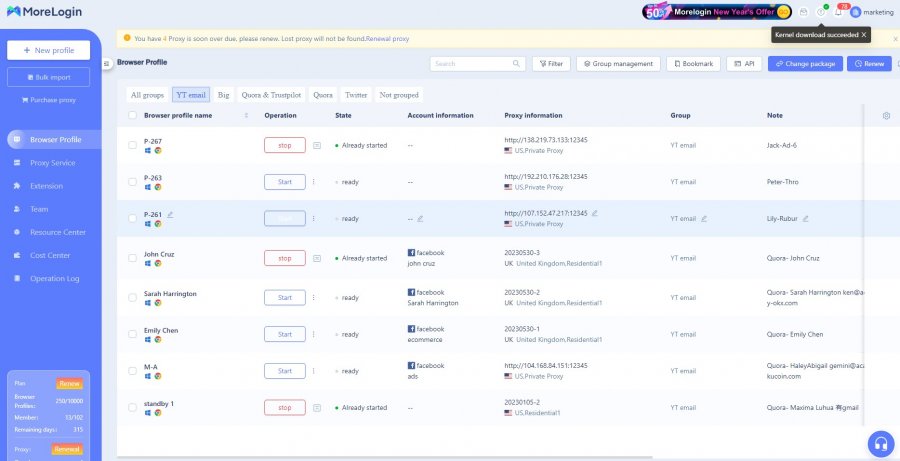This screenshot has height=461, width=900.
Task: Check the Emily Chen row checkbox
Action: pos(133,334)
